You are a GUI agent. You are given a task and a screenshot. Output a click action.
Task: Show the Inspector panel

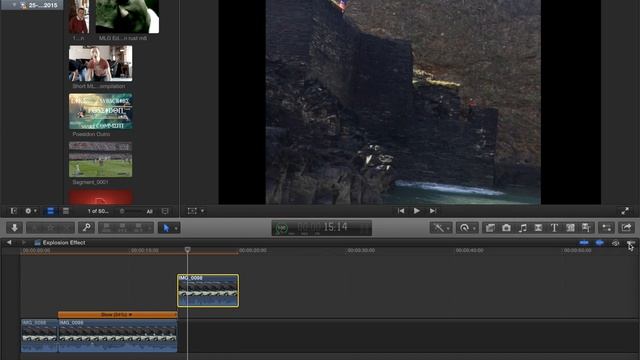point(607,228)
